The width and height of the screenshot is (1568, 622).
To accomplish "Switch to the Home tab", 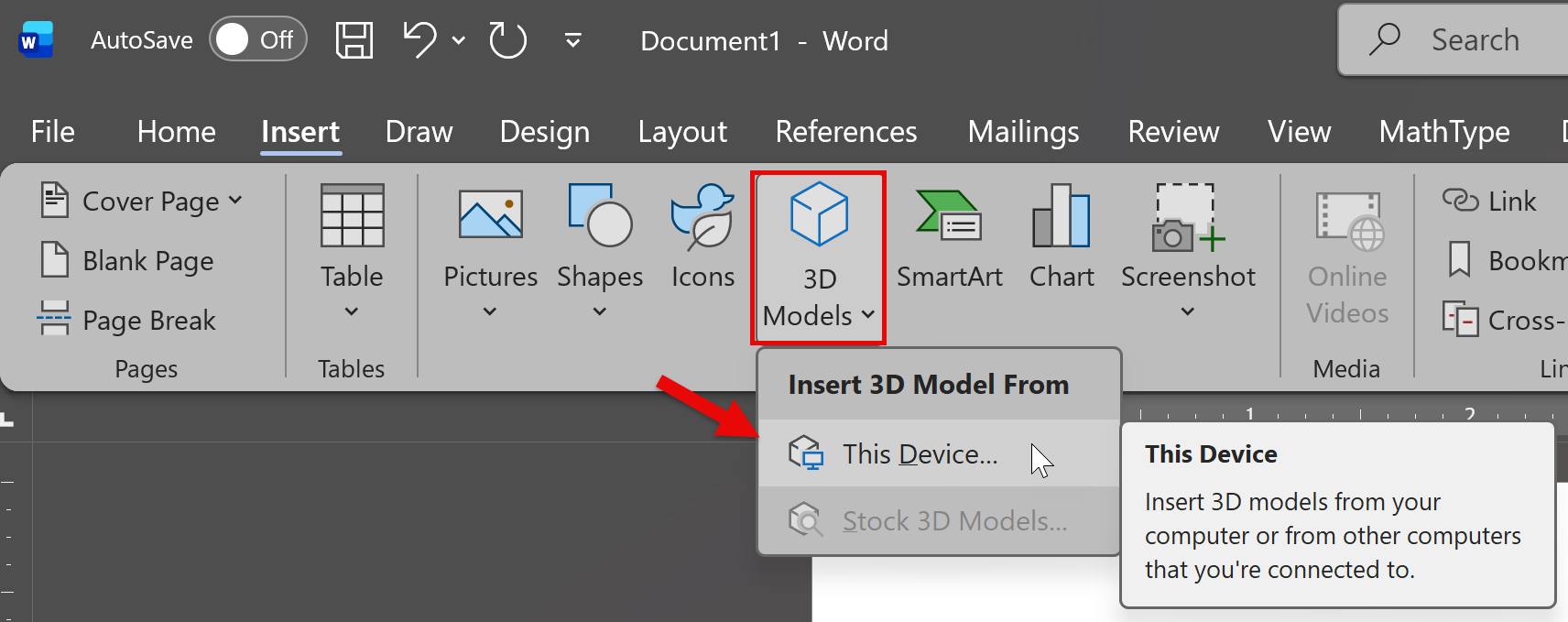I will pos(176,132).
